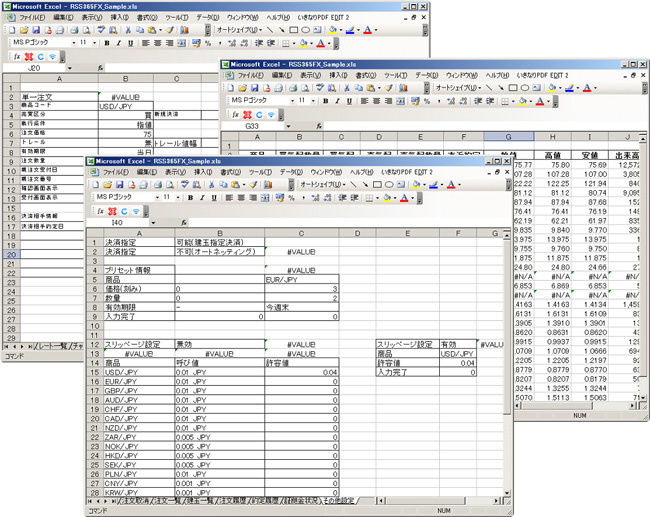Viewport: 650px width, 517px height.
Task: Click Increase Indent in the front I40 window
Action: point(354,198)
